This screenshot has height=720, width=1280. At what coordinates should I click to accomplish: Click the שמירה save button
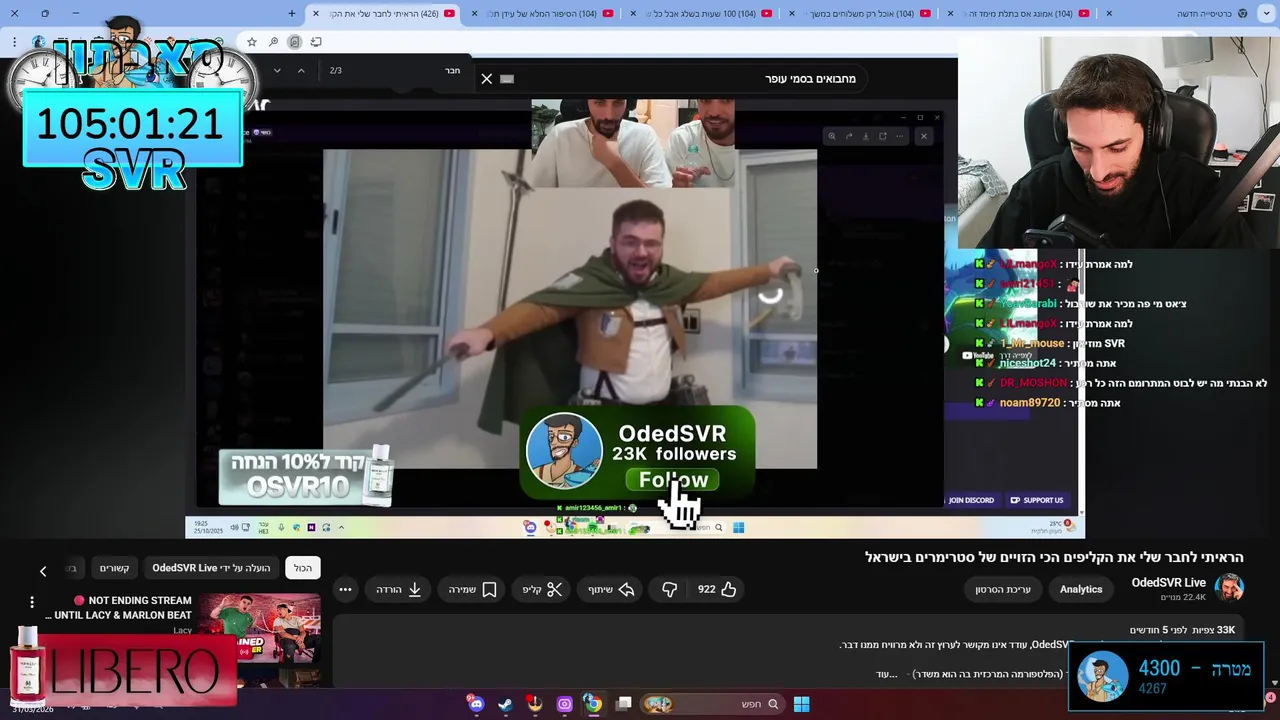(x=473, y=589)
